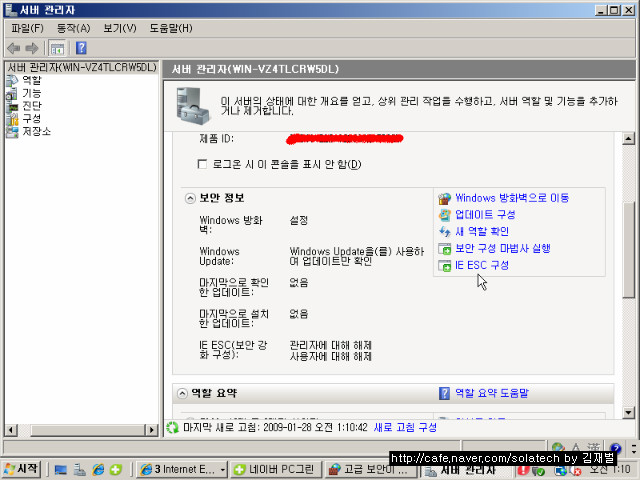Open the Help toolbar icon

point(81,48)
